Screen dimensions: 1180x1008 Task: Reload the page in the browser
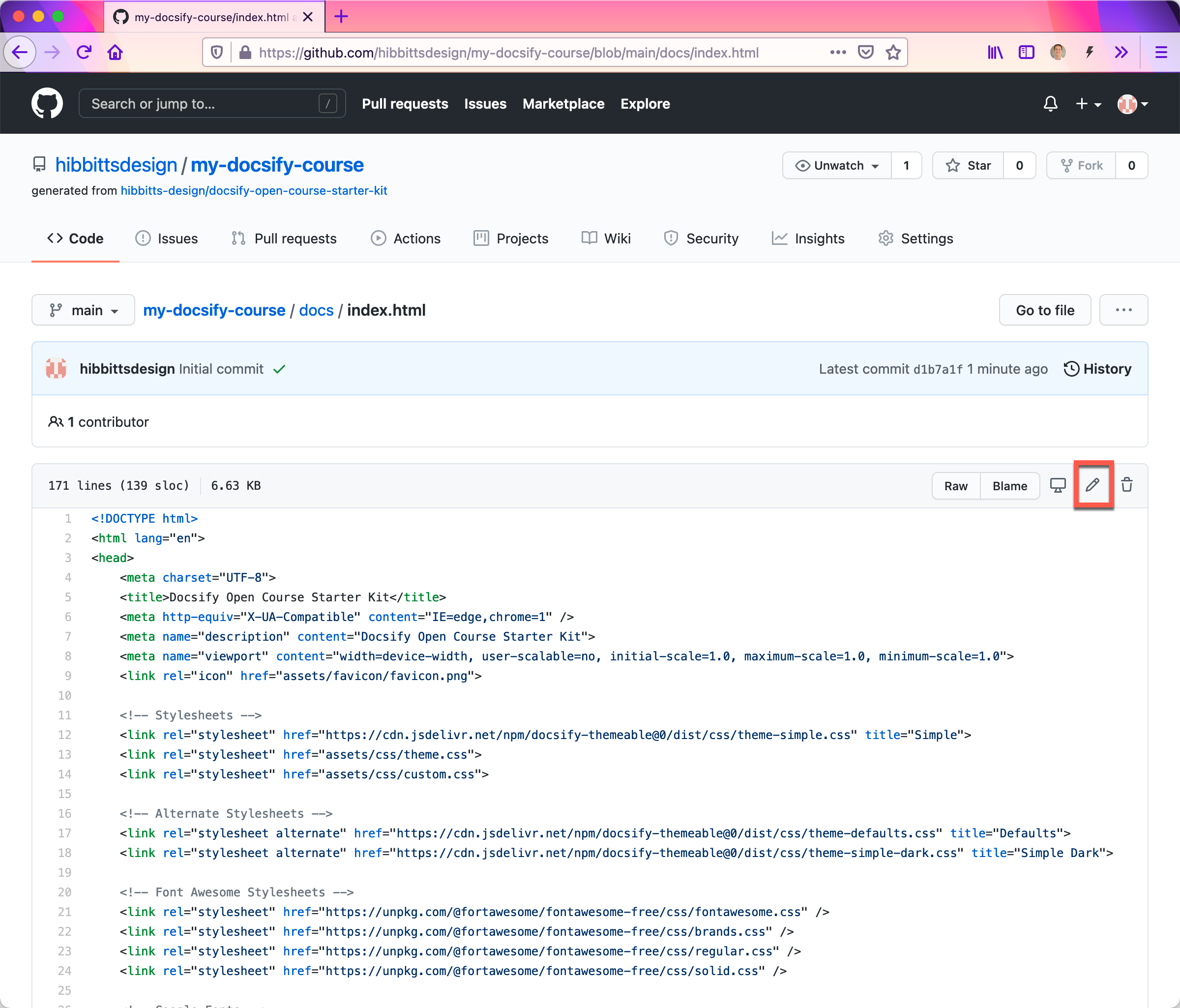click(84, 53)
